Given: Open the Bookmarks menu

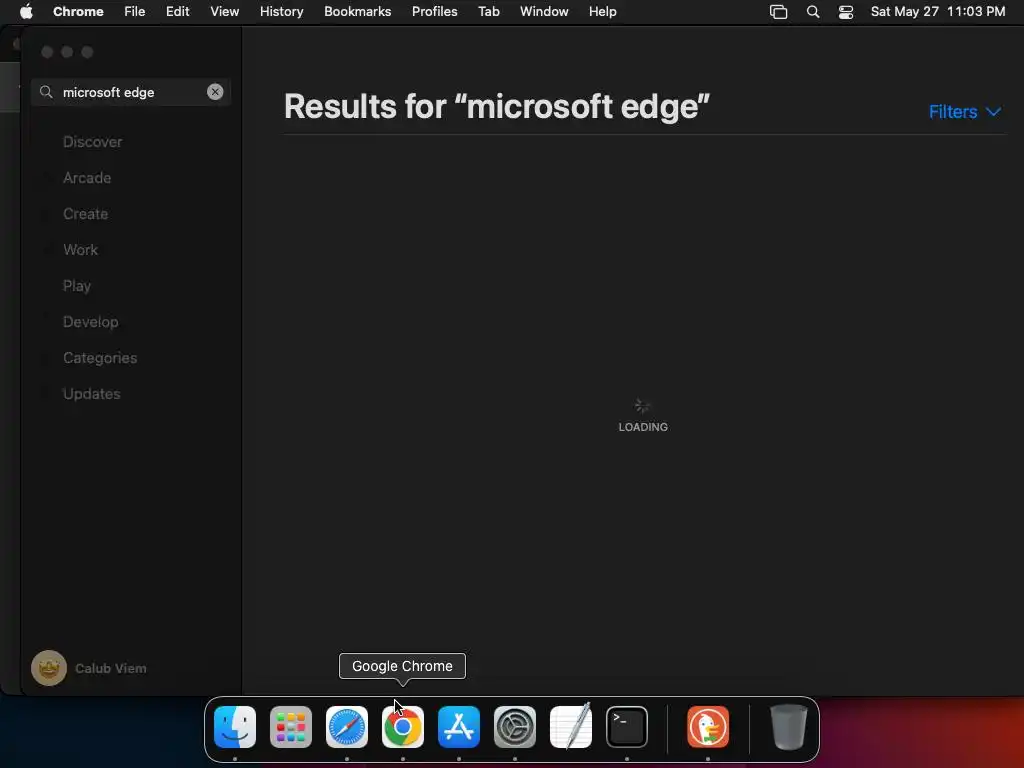Looking at the screenshot, I should (358, 12).
